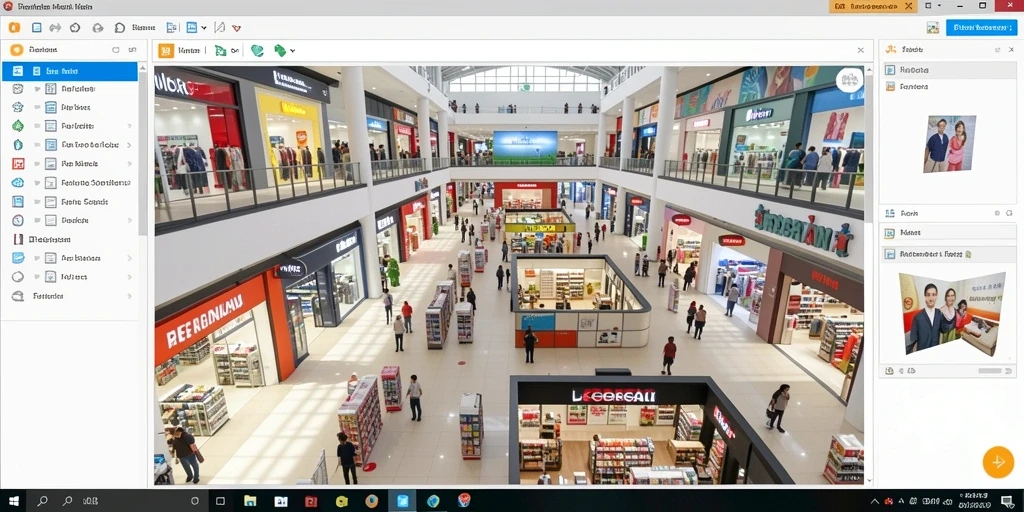
Task: Click the red shield taskbar icon
Action: pos(464,501)
